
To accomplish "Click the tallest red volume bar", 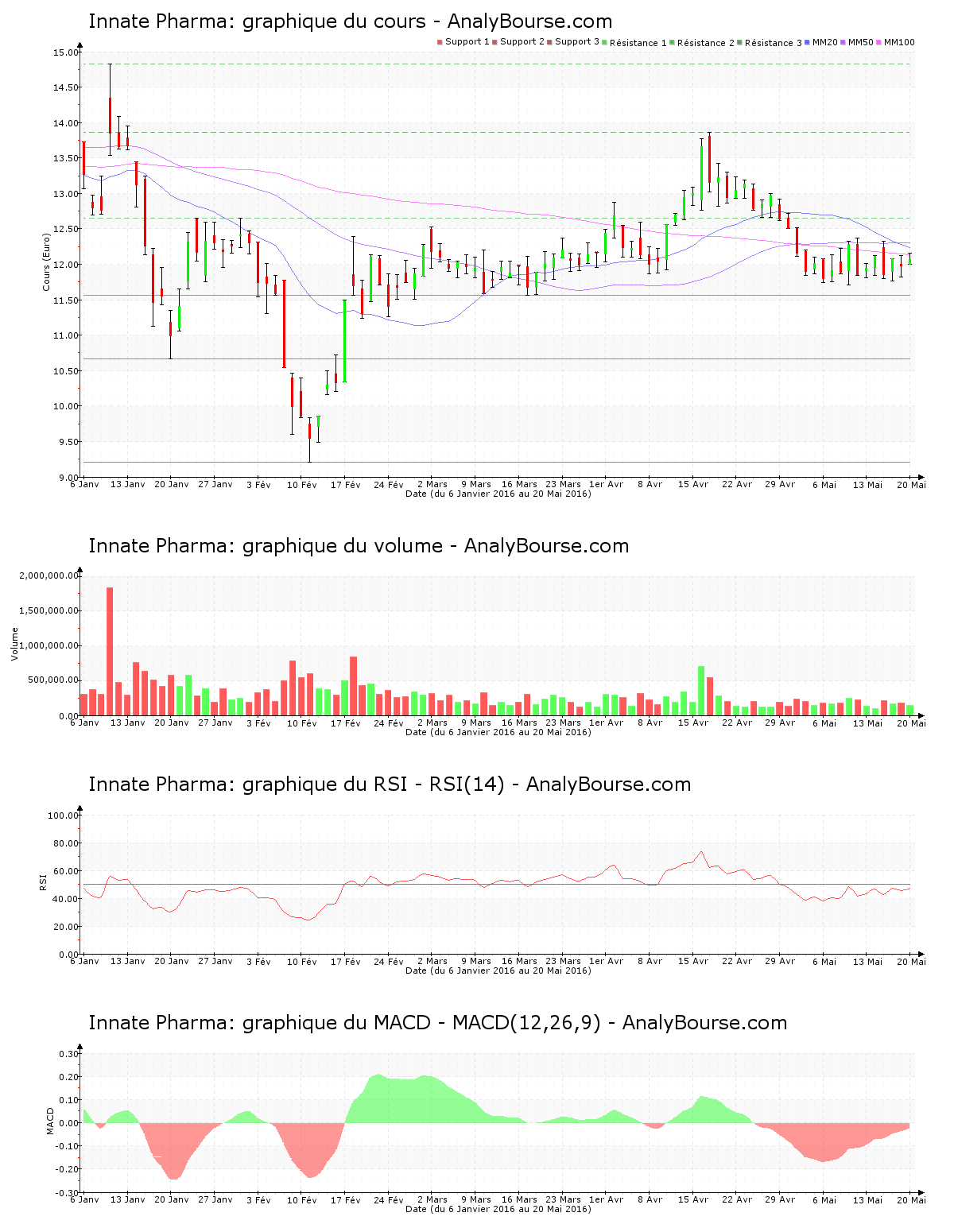I will pyautogui.click(x=110, y=652).
